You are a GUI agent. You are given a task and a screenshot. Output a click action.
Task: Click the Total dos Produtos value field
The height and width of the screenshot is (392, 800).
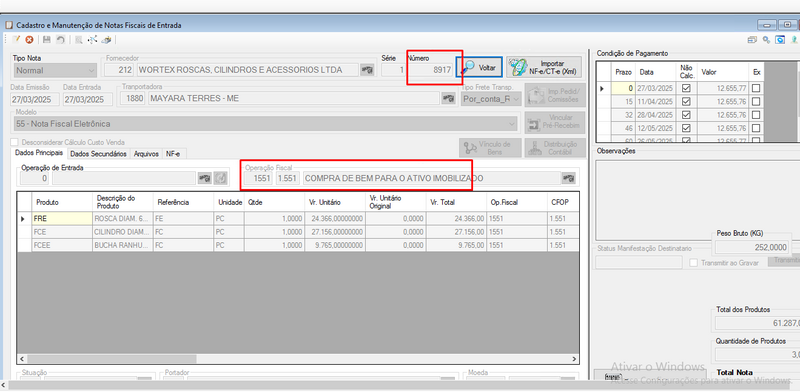757,323
